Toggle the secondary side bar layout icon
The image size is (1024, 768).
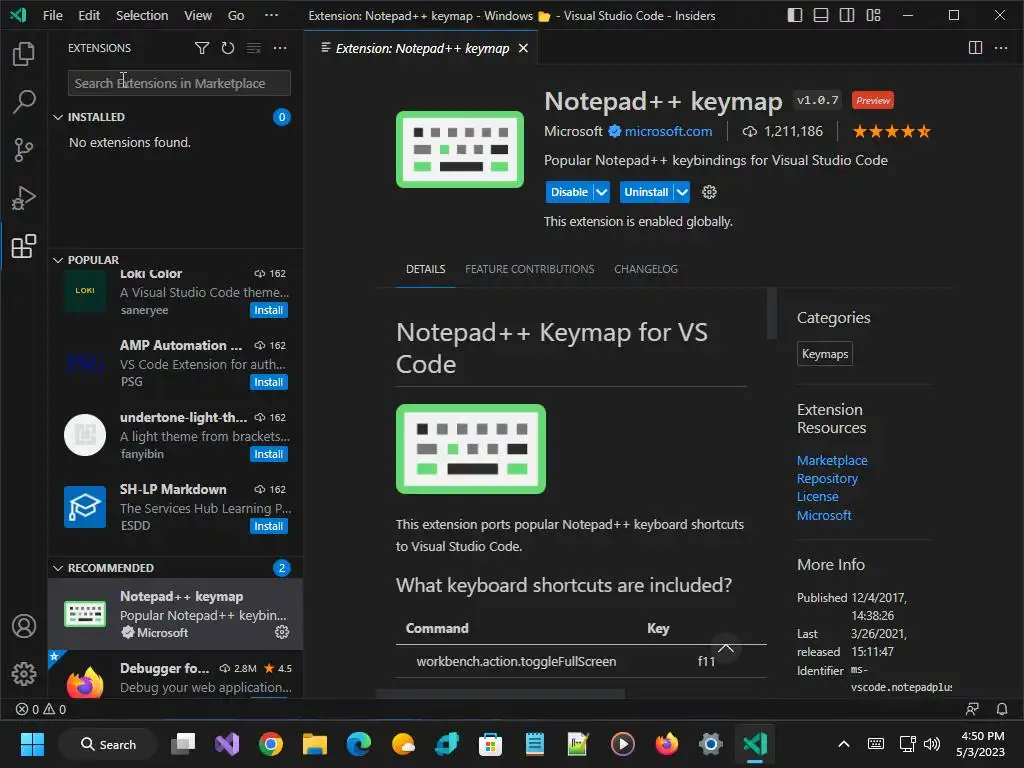(x=847, y=15)
